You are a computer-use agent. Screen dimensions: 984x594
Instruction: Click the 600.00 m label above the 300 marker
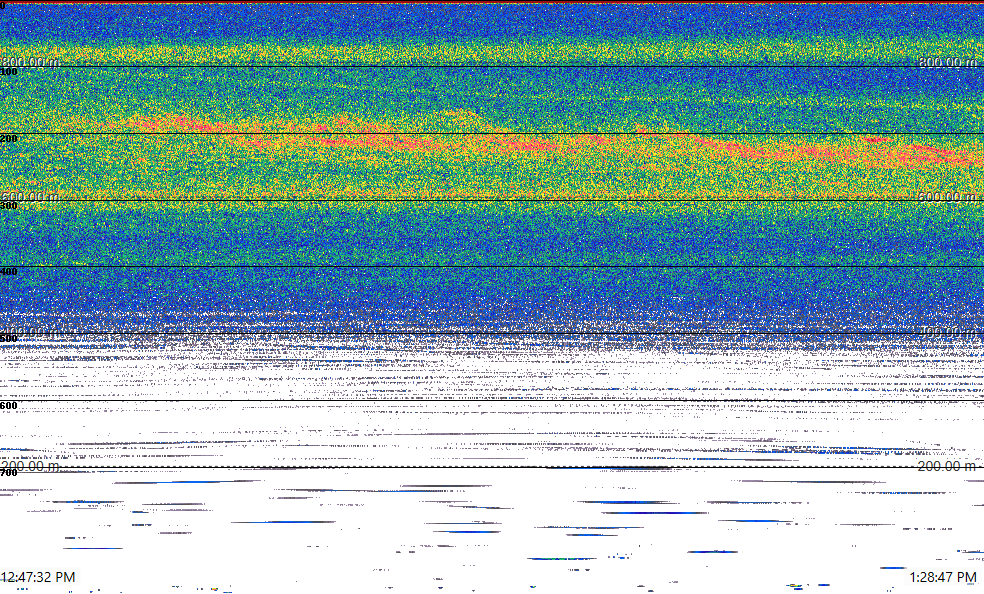tap(30, 196)
